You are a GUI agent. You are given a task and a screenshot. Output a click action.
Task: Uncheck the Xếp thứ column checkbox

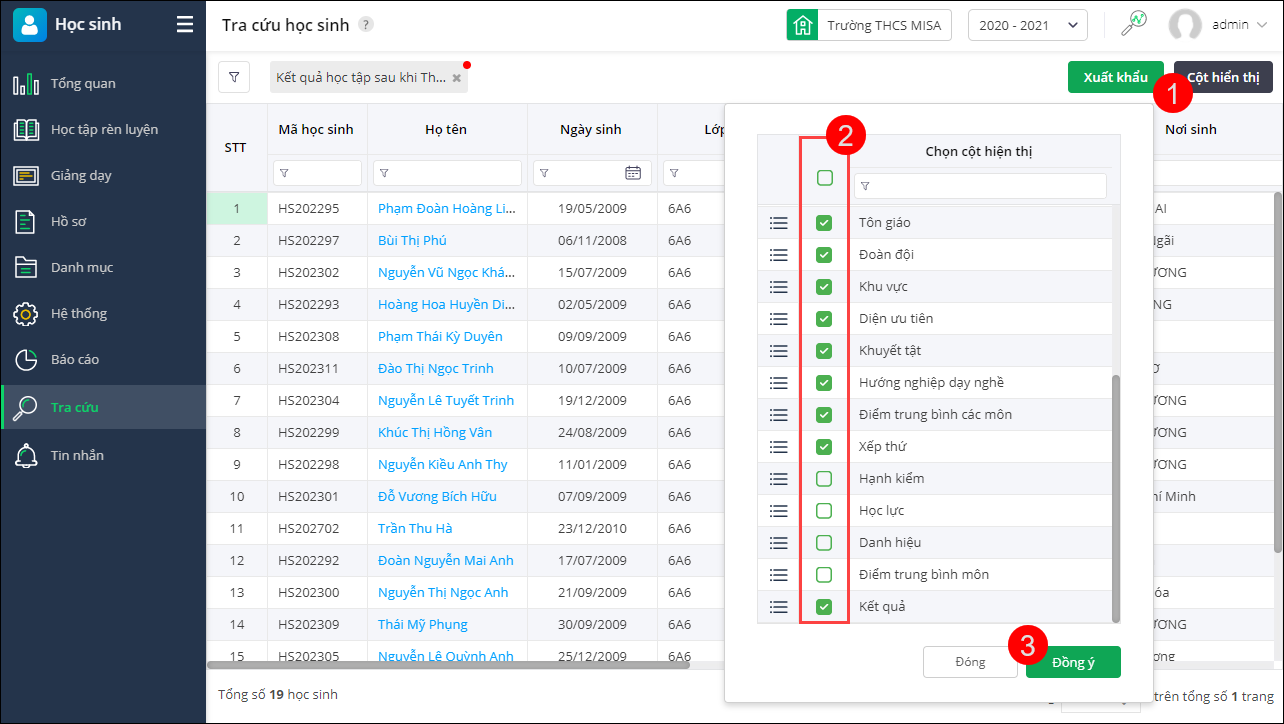[824, 447]
